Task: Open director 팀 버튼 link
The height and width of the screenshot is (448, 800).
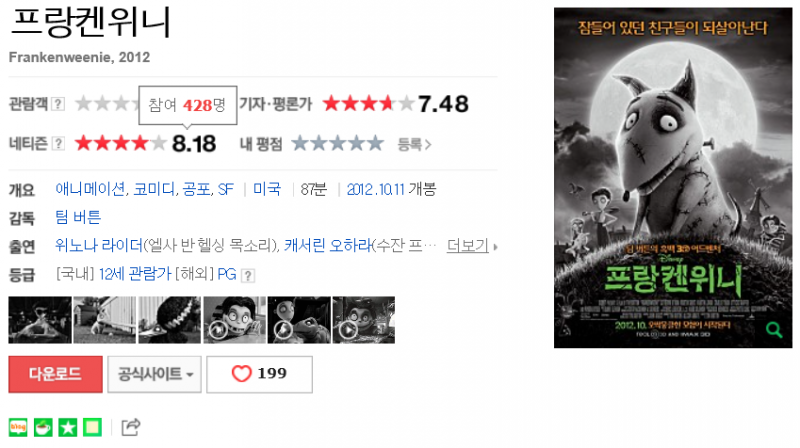Action: click(x=78, y=217)
